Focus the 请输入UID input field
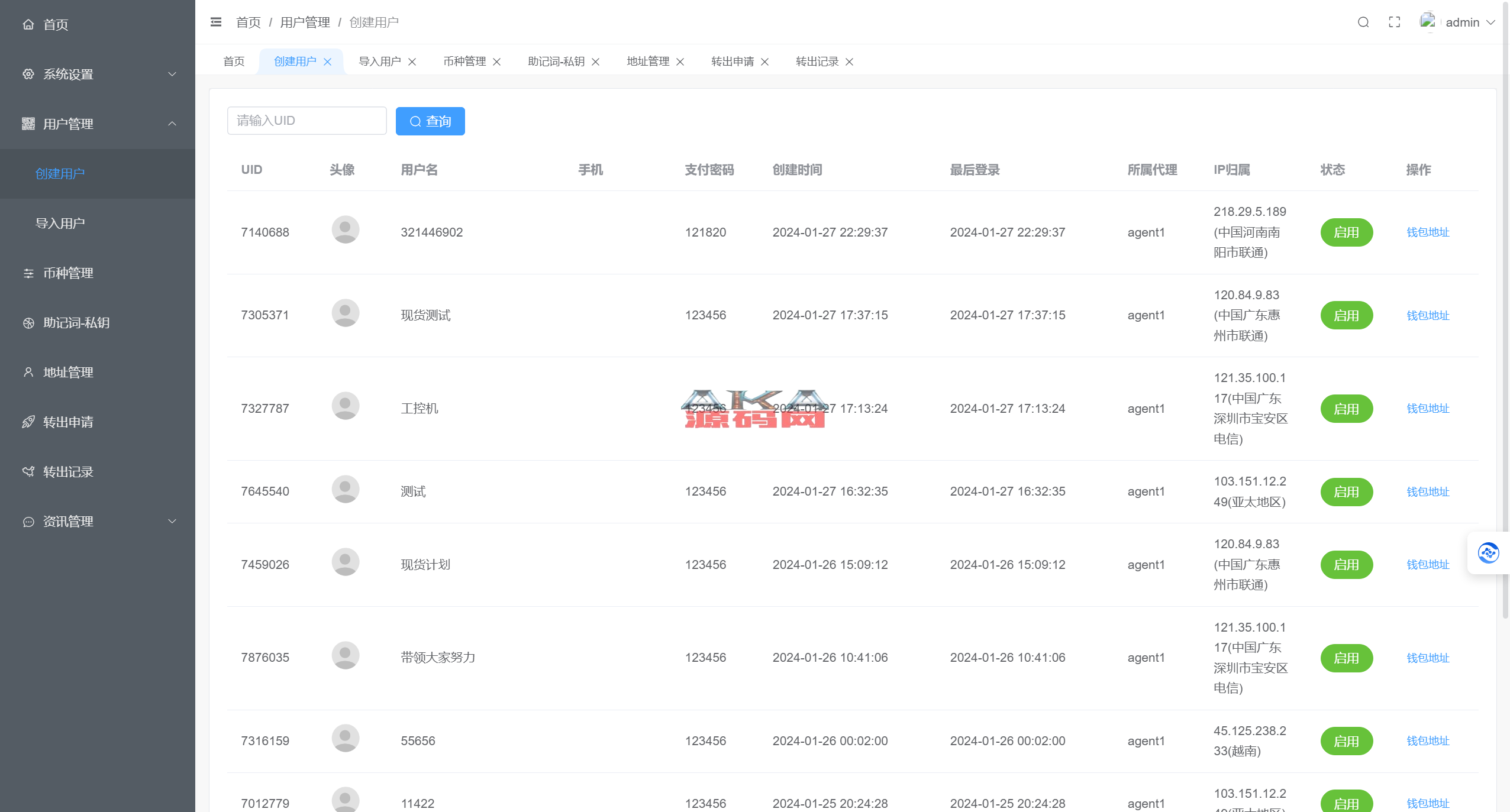1510x812 pixels. click(306, 121)
